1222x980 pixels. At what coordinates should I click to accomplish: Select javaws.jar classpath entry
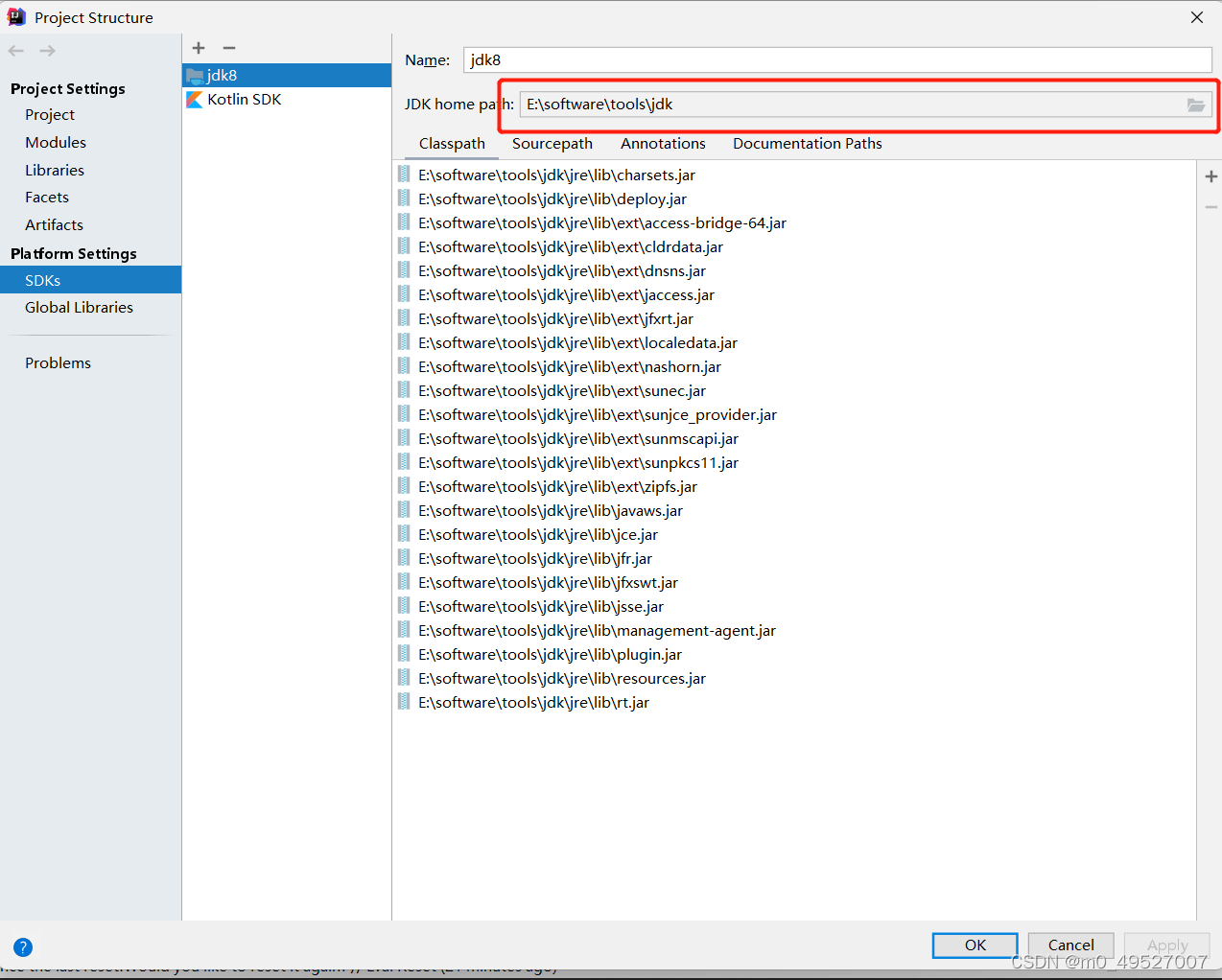coord(551,511)
